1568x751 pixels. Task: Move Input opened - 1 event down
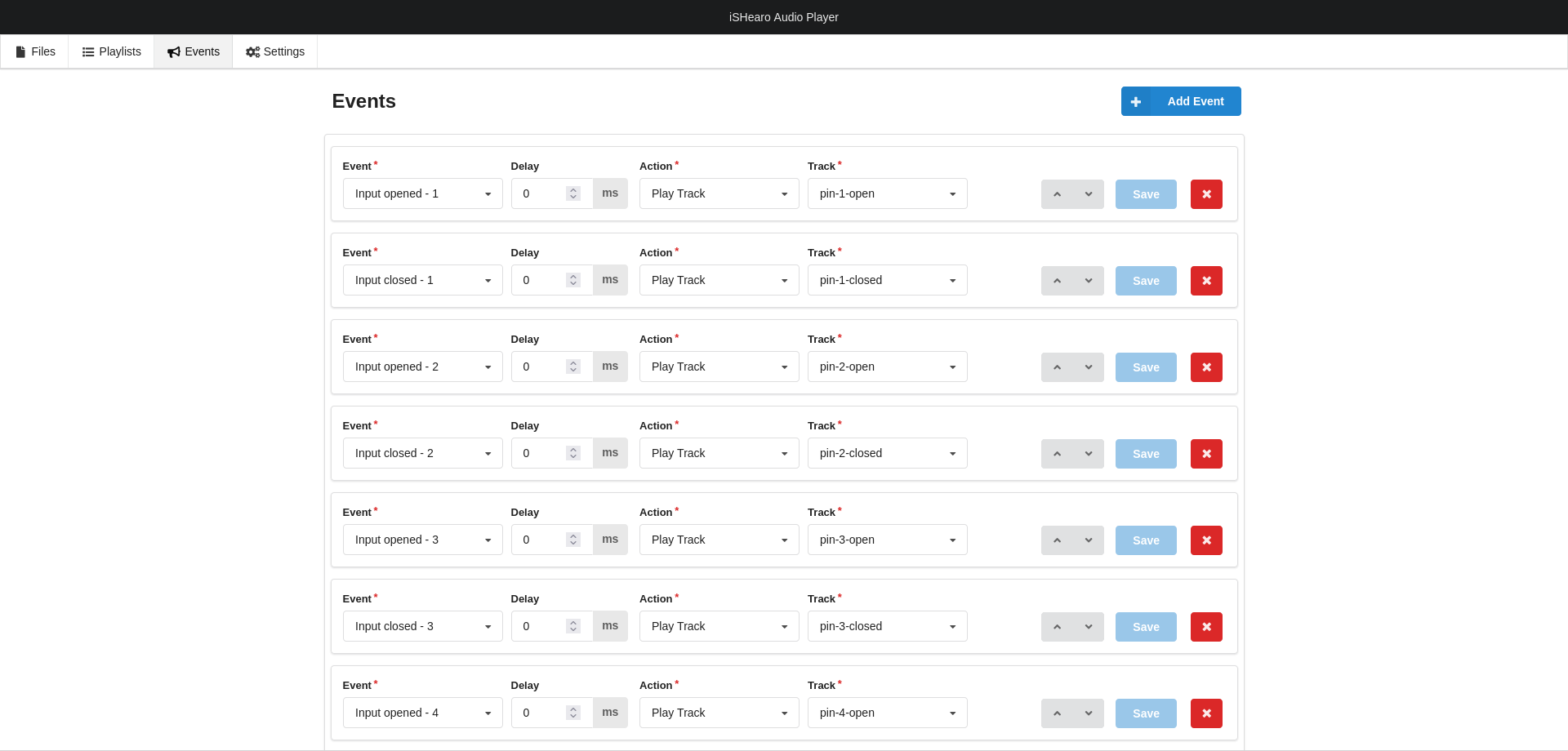click(1089, 194)
